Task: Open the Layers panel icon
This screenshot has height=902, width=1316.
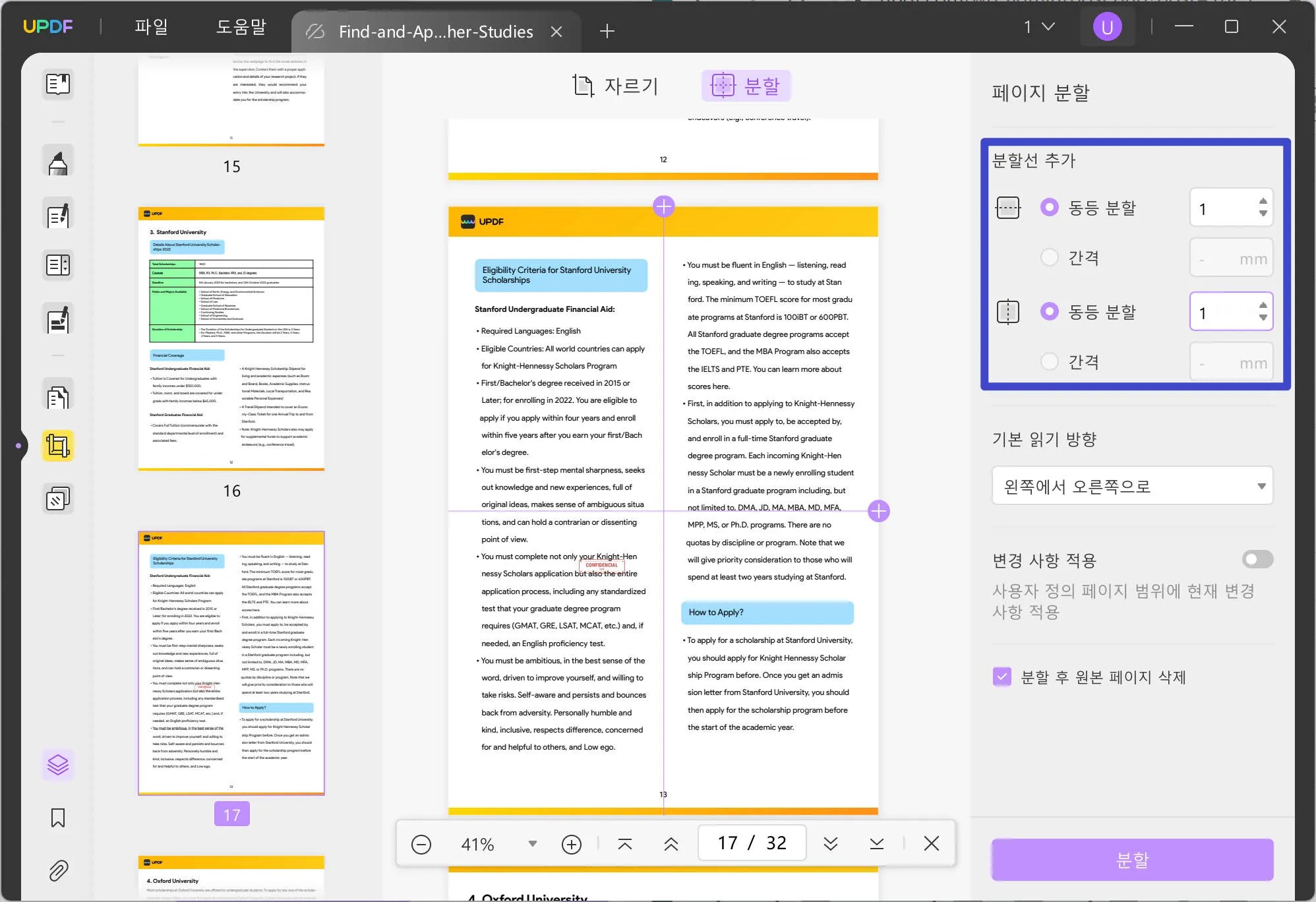Action: click(x=58, y=765)
